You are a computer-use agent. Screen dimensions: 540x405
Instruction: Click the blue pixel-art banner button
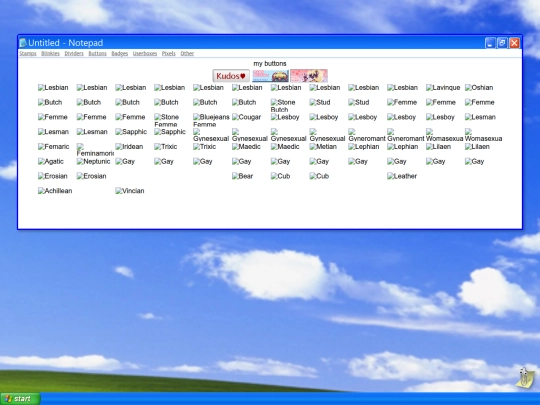point(270,76)
